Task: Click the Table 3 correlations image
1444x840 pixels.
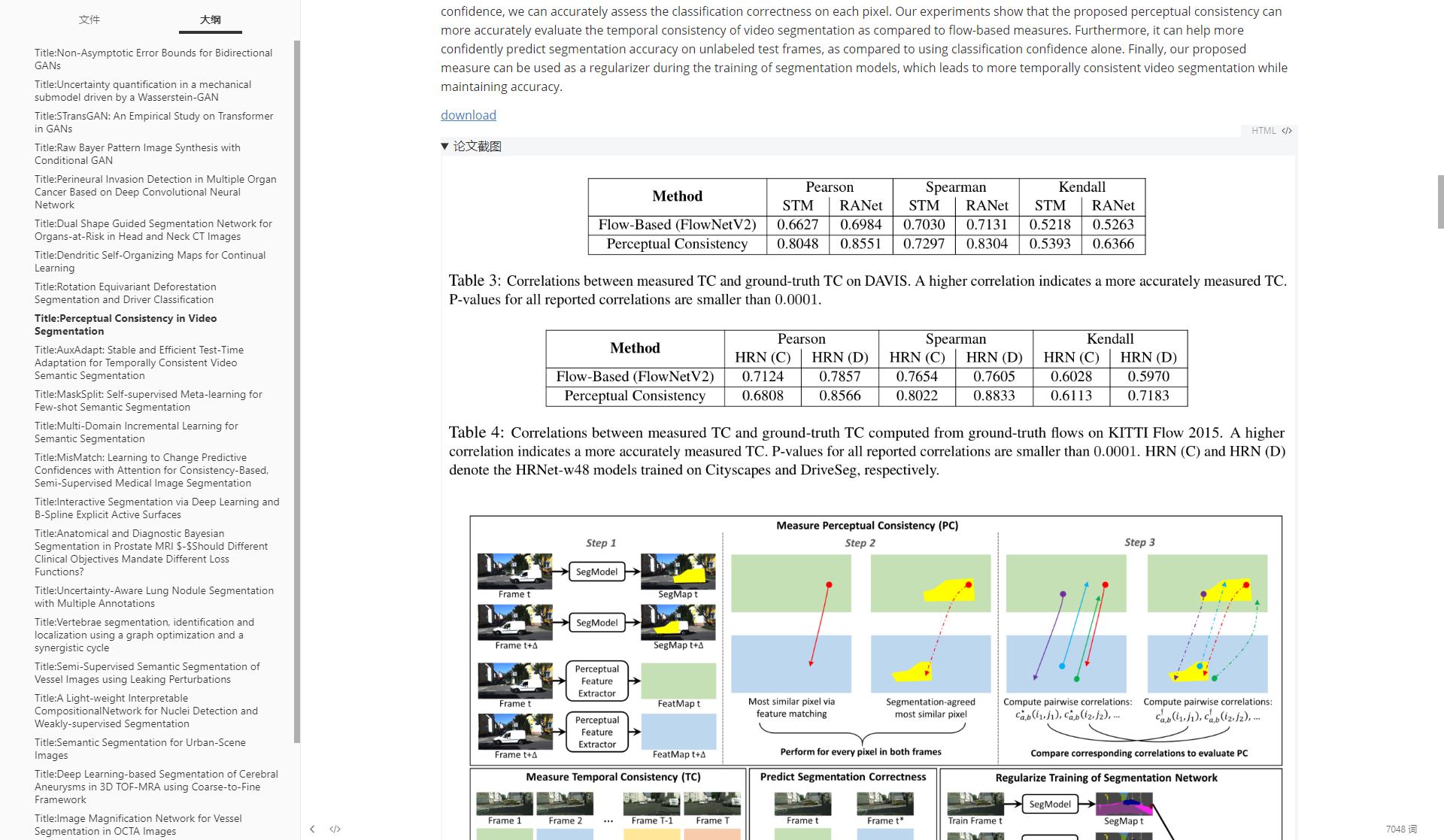Action: 866,217
